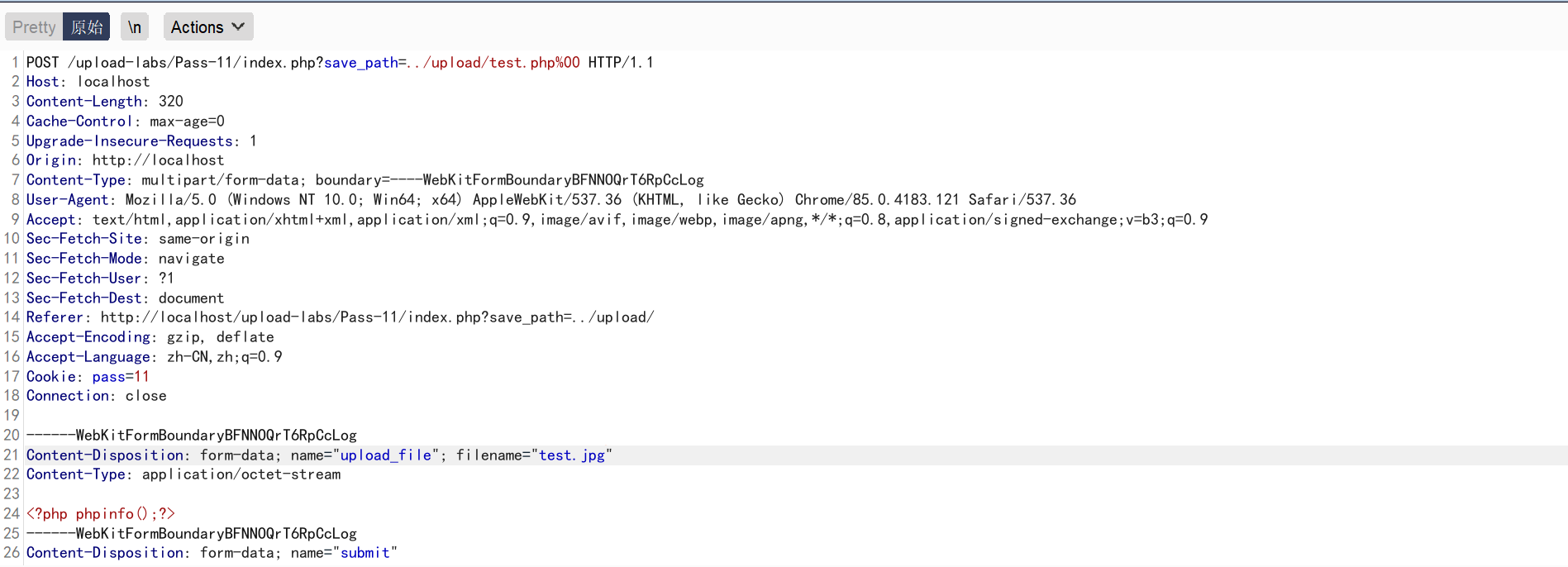
Task: Click the Accept-Language header line
Action: [x=154, y=357]
